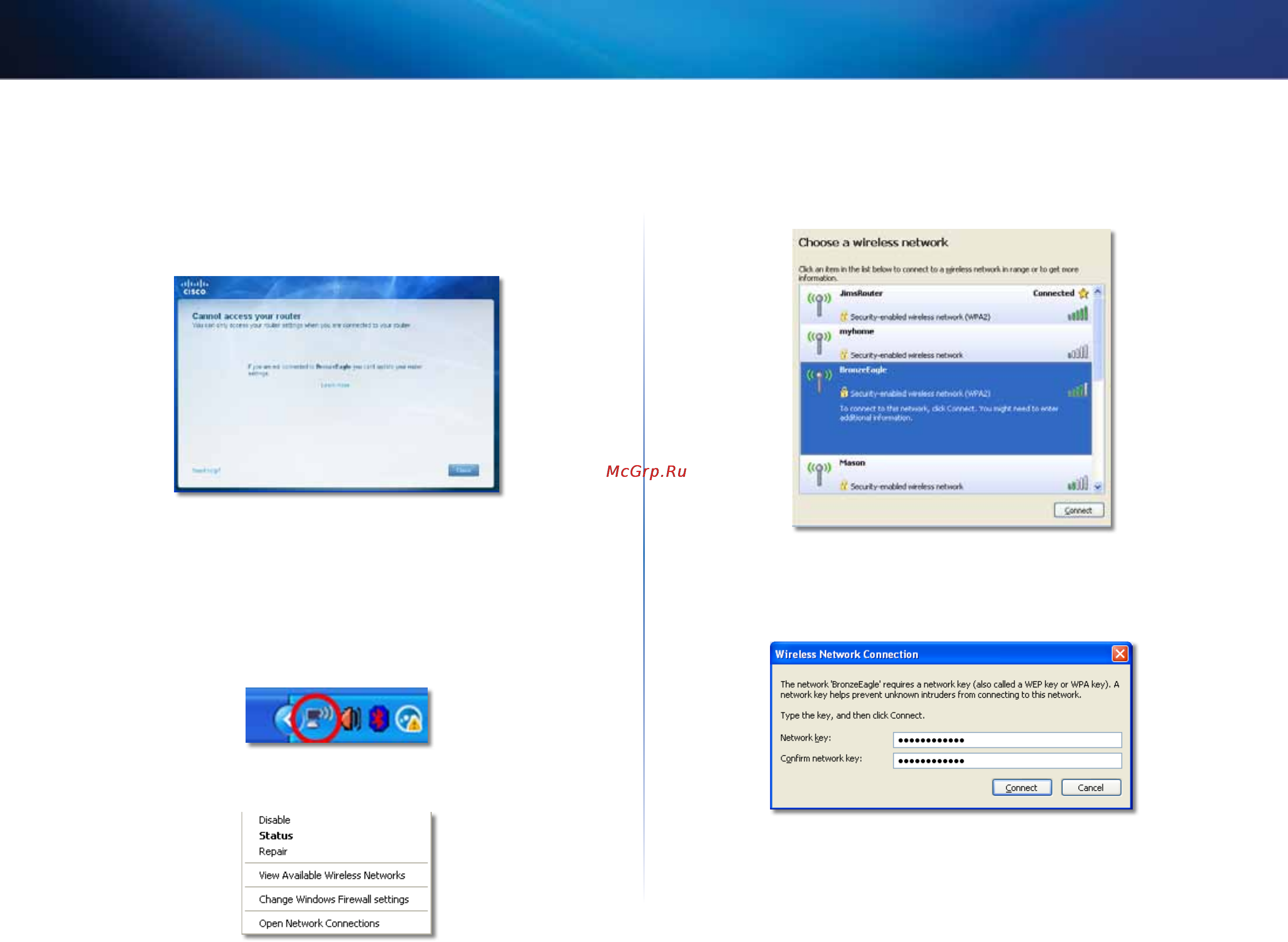Click the myhome security lock icon
Image resolution: width=1288 pixels, height=942 pixels.
pyautogui.click(x=844, y=354)
